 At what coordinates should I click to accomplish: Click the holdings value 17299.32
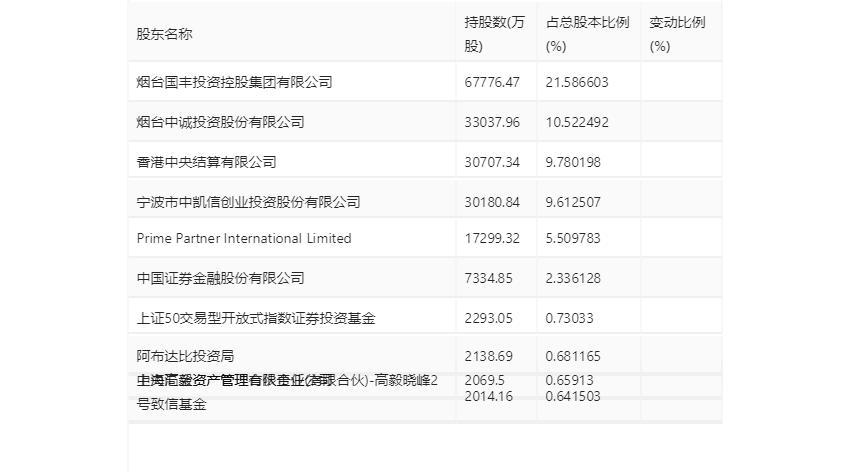[x=493, y=239]
